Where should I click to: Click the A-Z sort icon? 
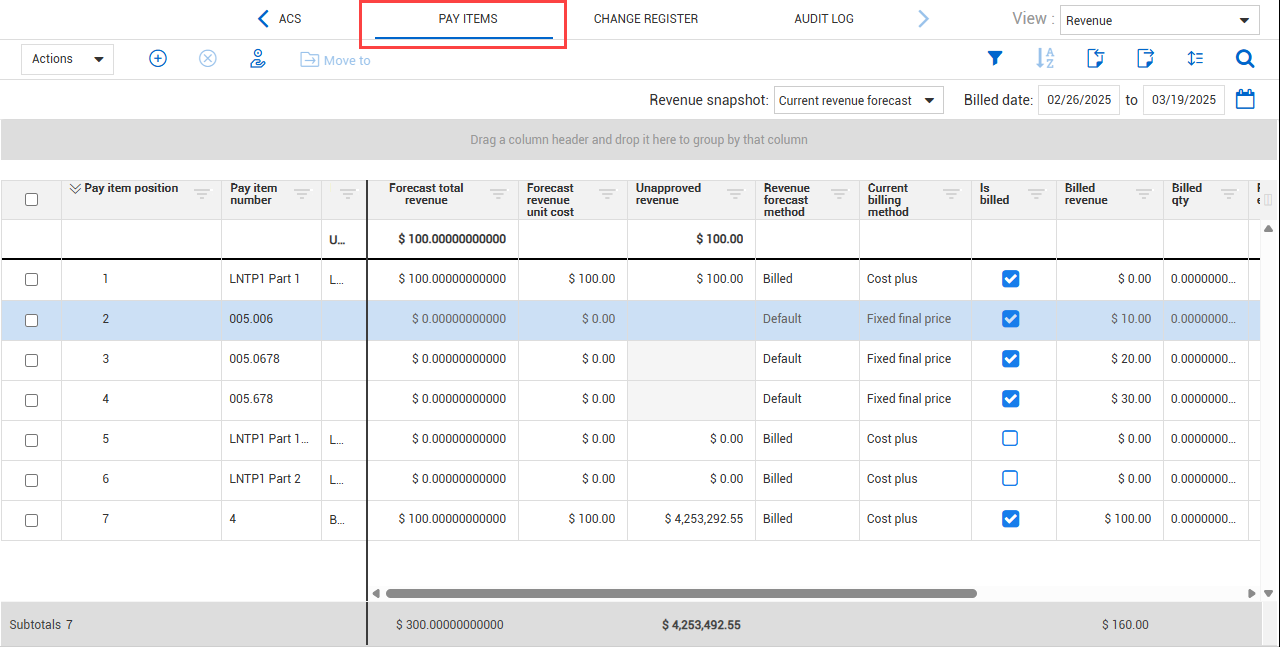pyautogui.click(x=1045, y=59)
